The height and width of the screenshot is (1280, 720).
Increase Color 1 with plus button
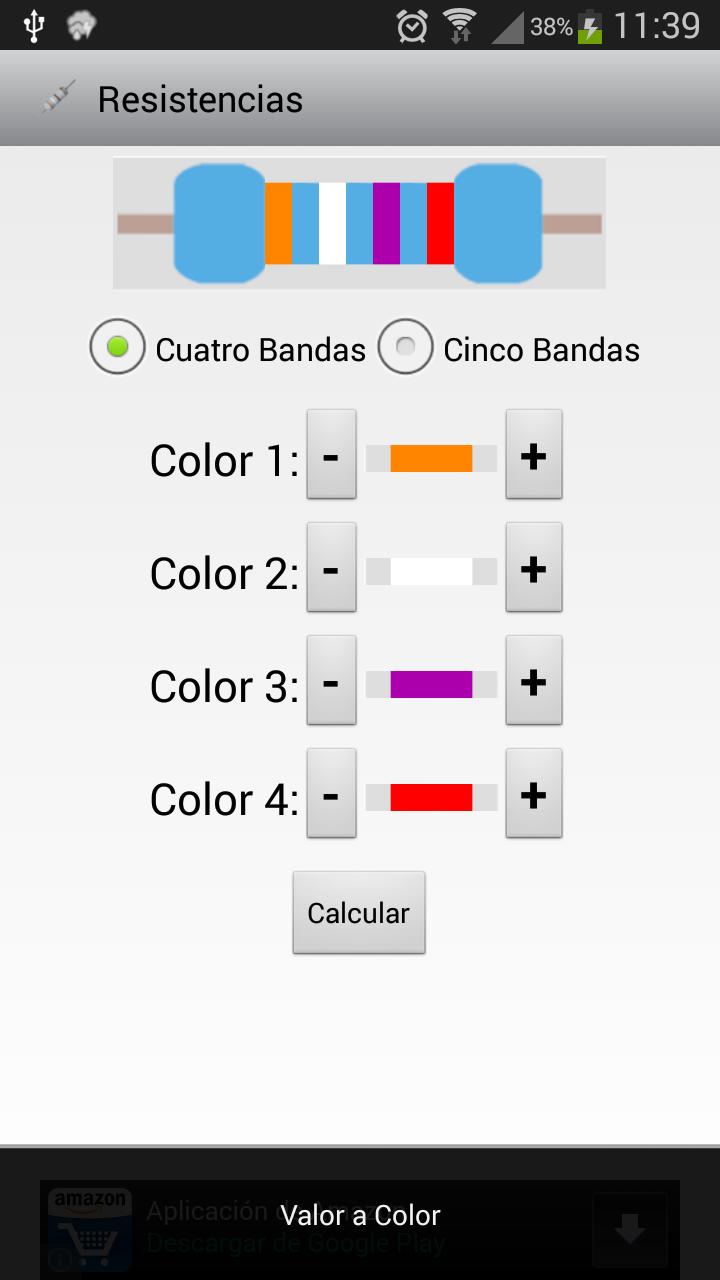click(x=534, y=455)
